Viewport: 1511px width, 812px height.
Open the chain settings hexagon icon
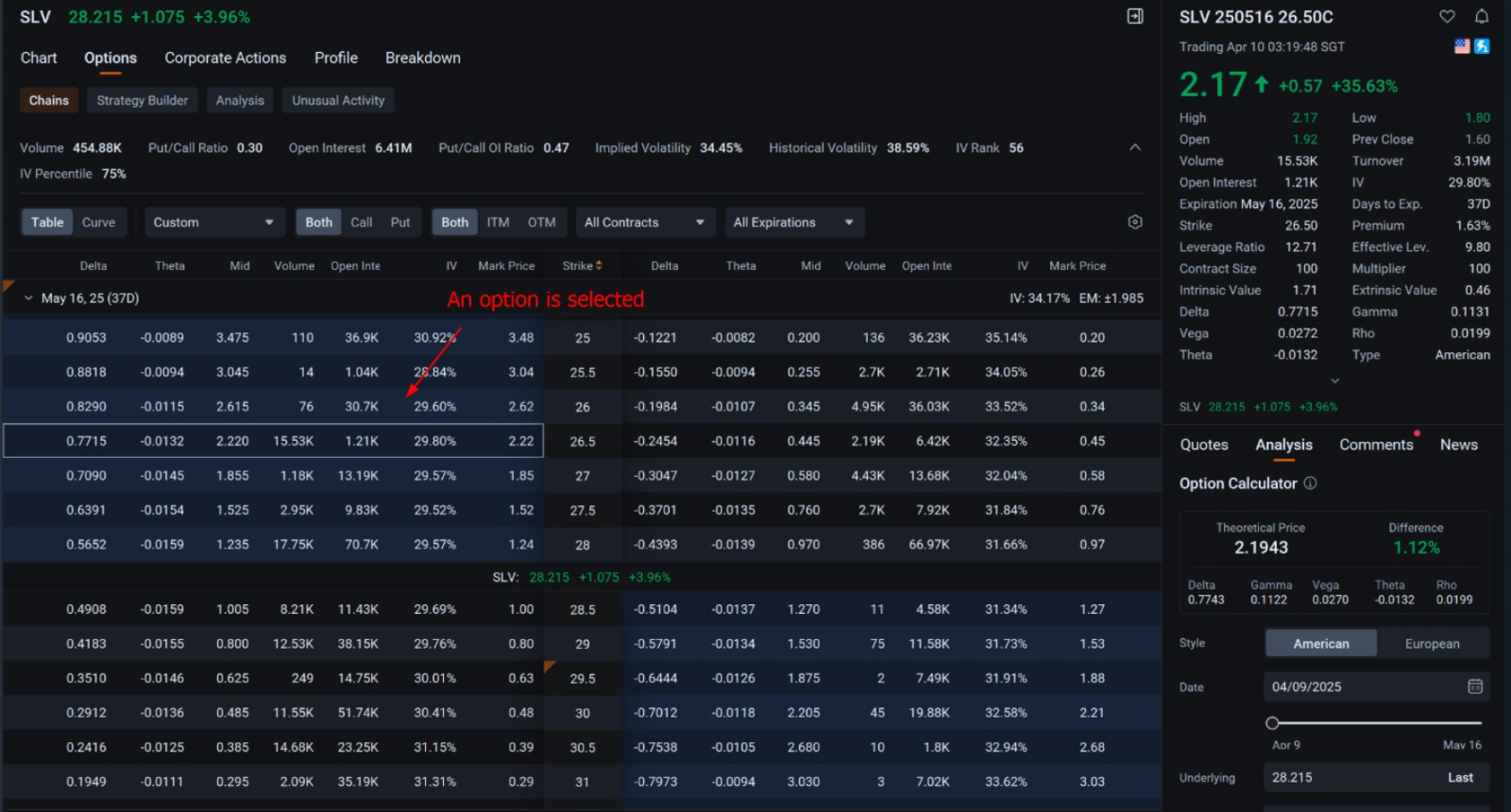tap(1135, 222)
